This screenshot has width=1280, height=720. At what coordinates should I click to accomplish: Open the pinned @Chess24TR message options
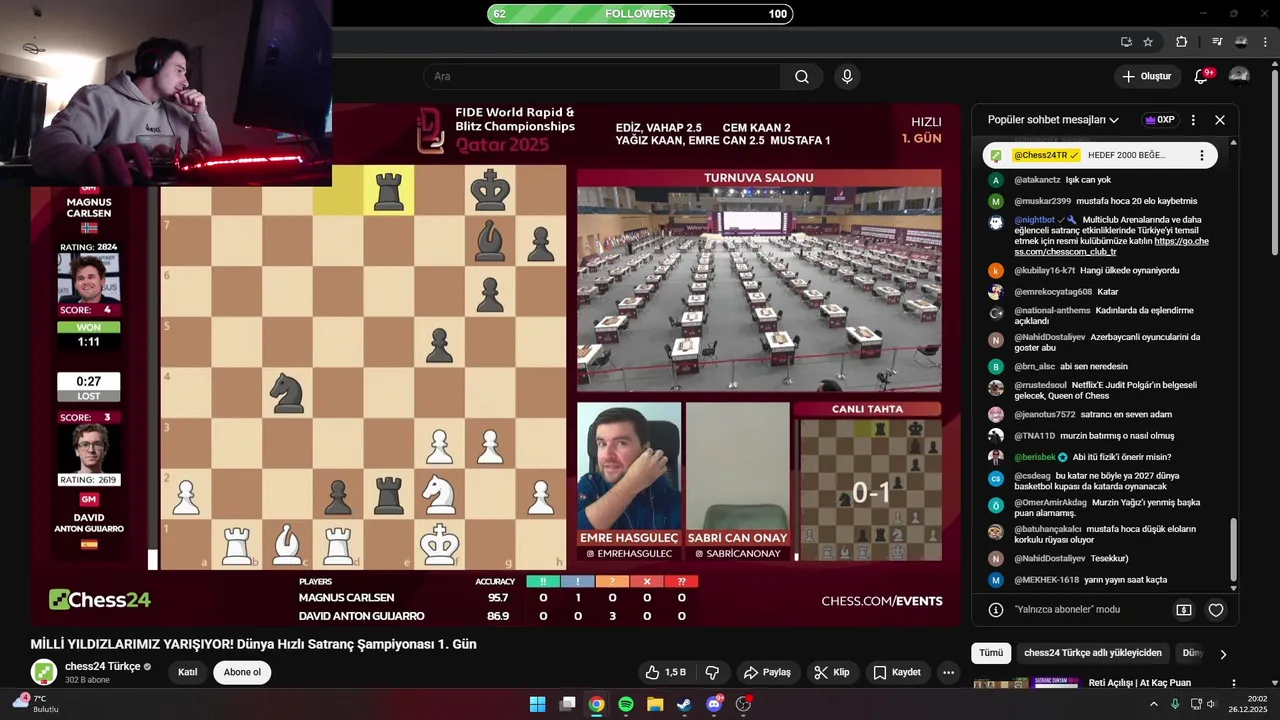[1202, 155]
